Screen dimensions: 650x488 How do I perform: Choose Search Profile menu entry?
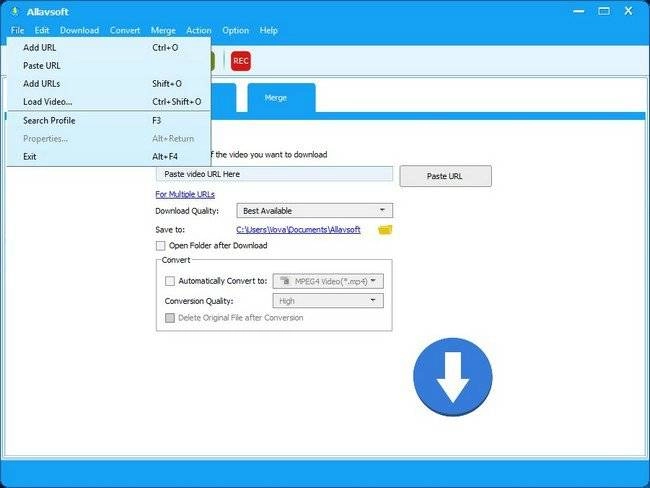(x=109, y=121)
